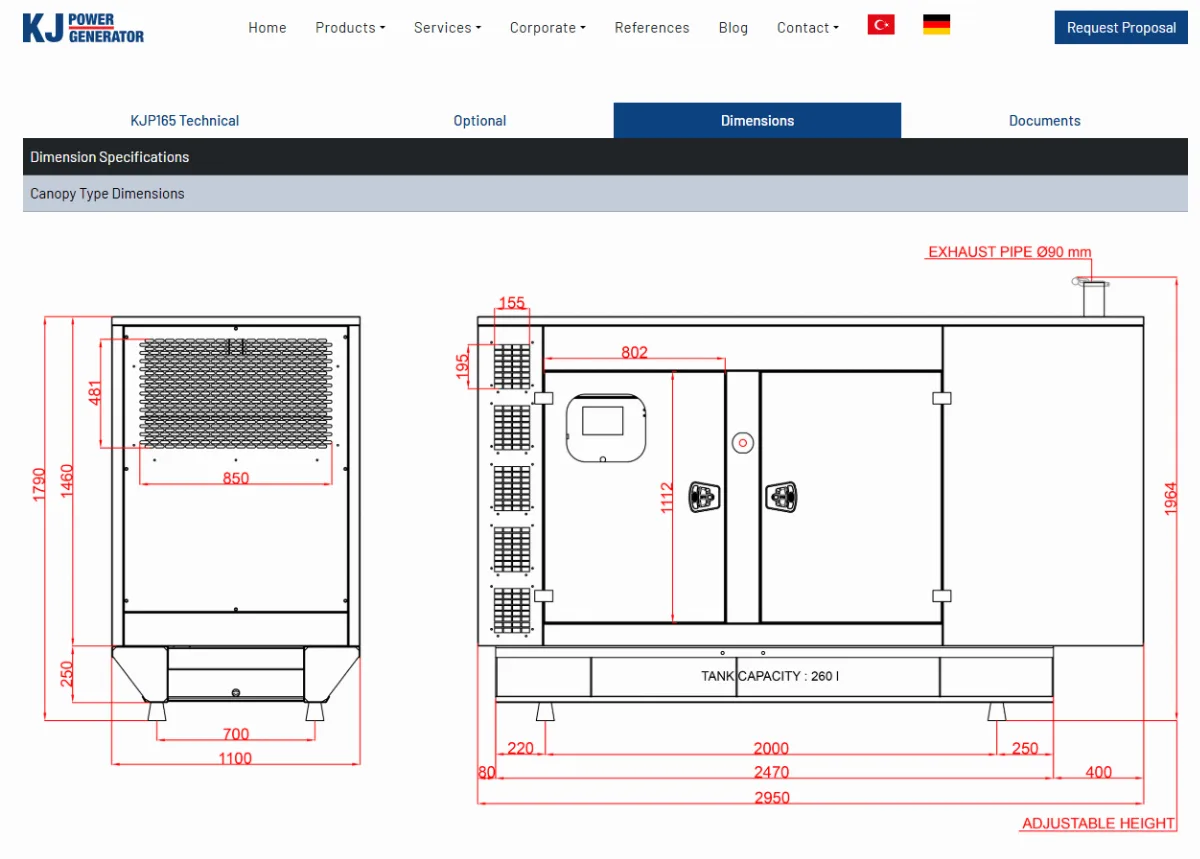Open the Documents tab
This screenshot has width=1200, height=859.
point(1044,120)
